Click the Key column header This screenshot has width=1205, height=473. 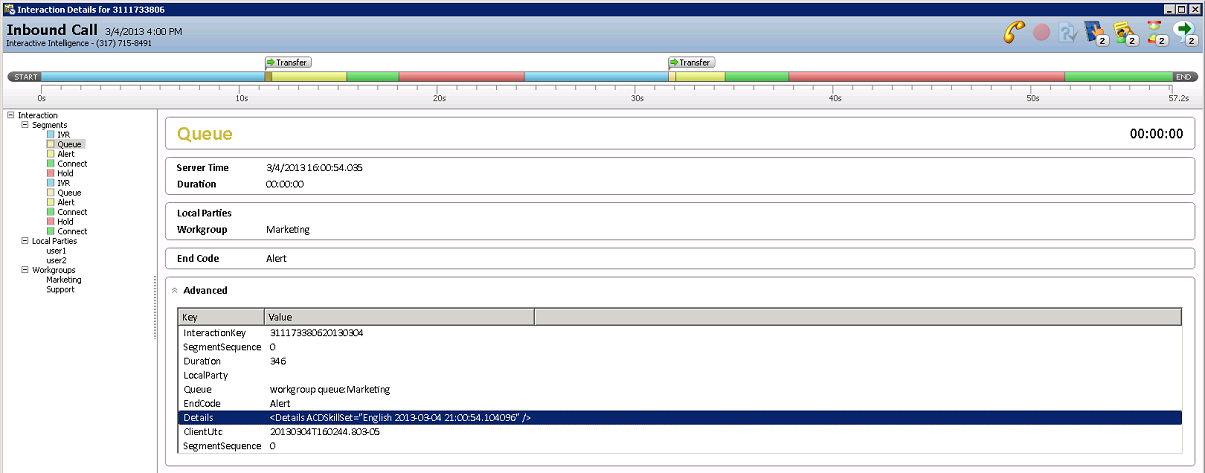click(x=222, y=317)
